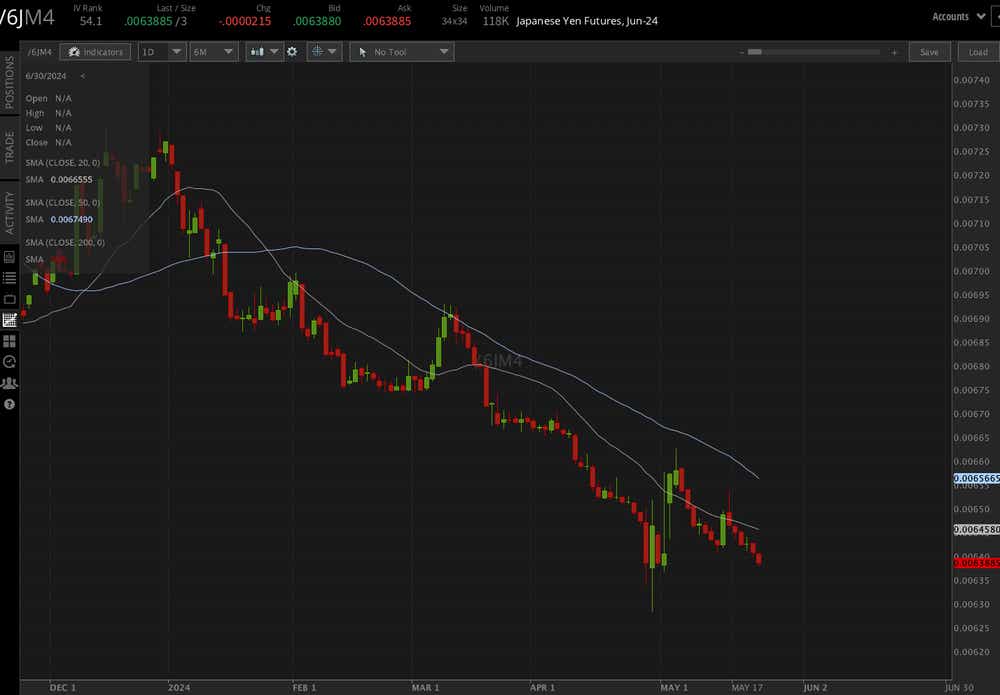Load a saved chart layout
This screenshot has width=1000, height=695.
(x=977, y=51)
